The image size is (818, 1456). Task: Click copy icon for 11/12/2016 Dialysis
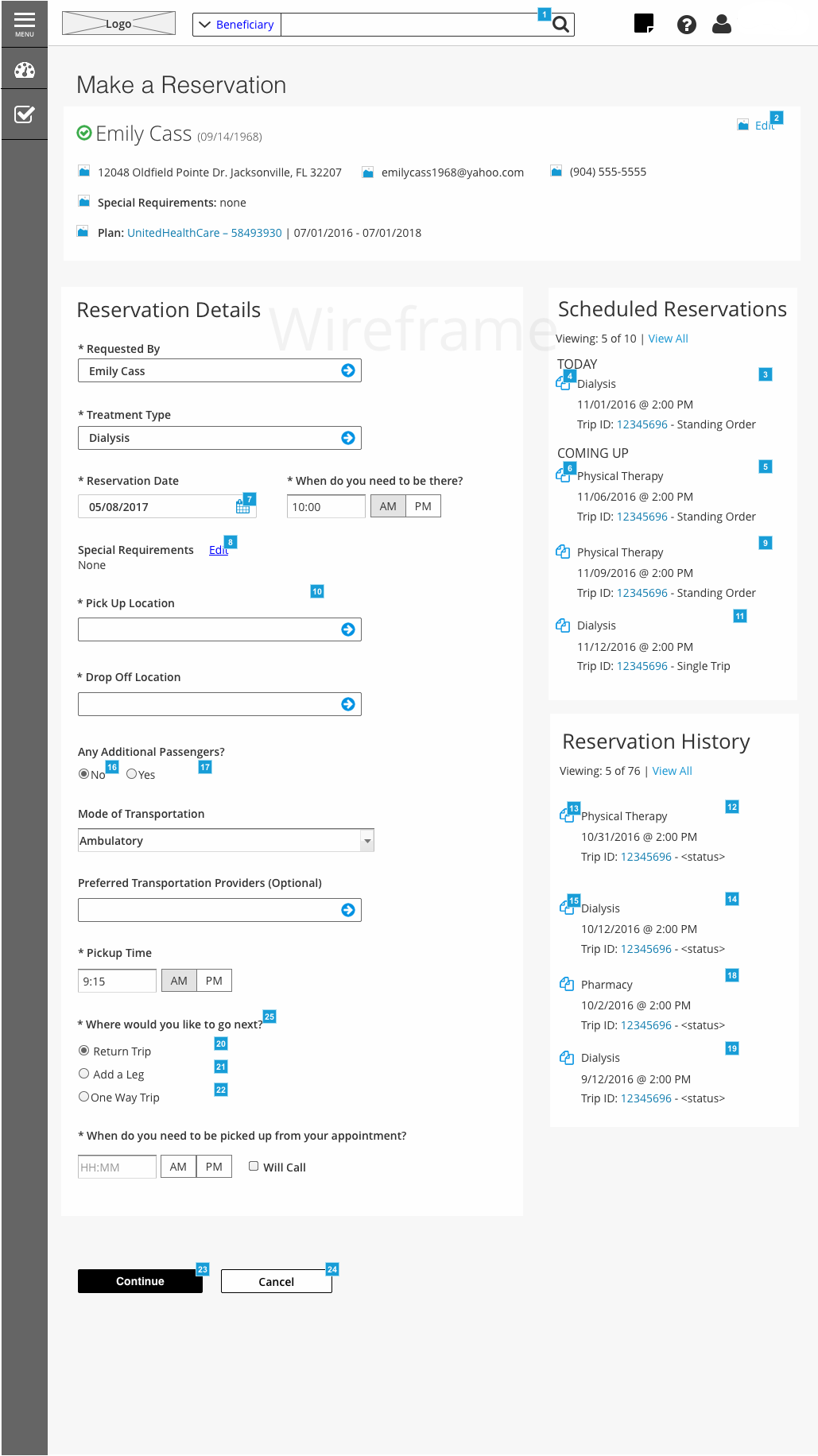[x=563, y=625]
